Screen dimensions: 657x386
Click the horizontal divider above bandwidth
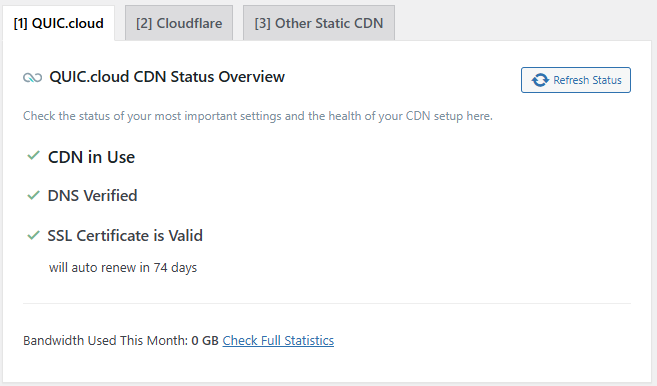pyautogui.click(x=327, y=303)
